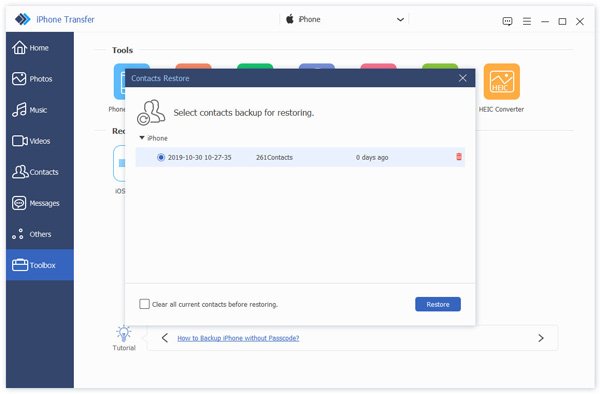Click the 261Contacts entry text

274,157
